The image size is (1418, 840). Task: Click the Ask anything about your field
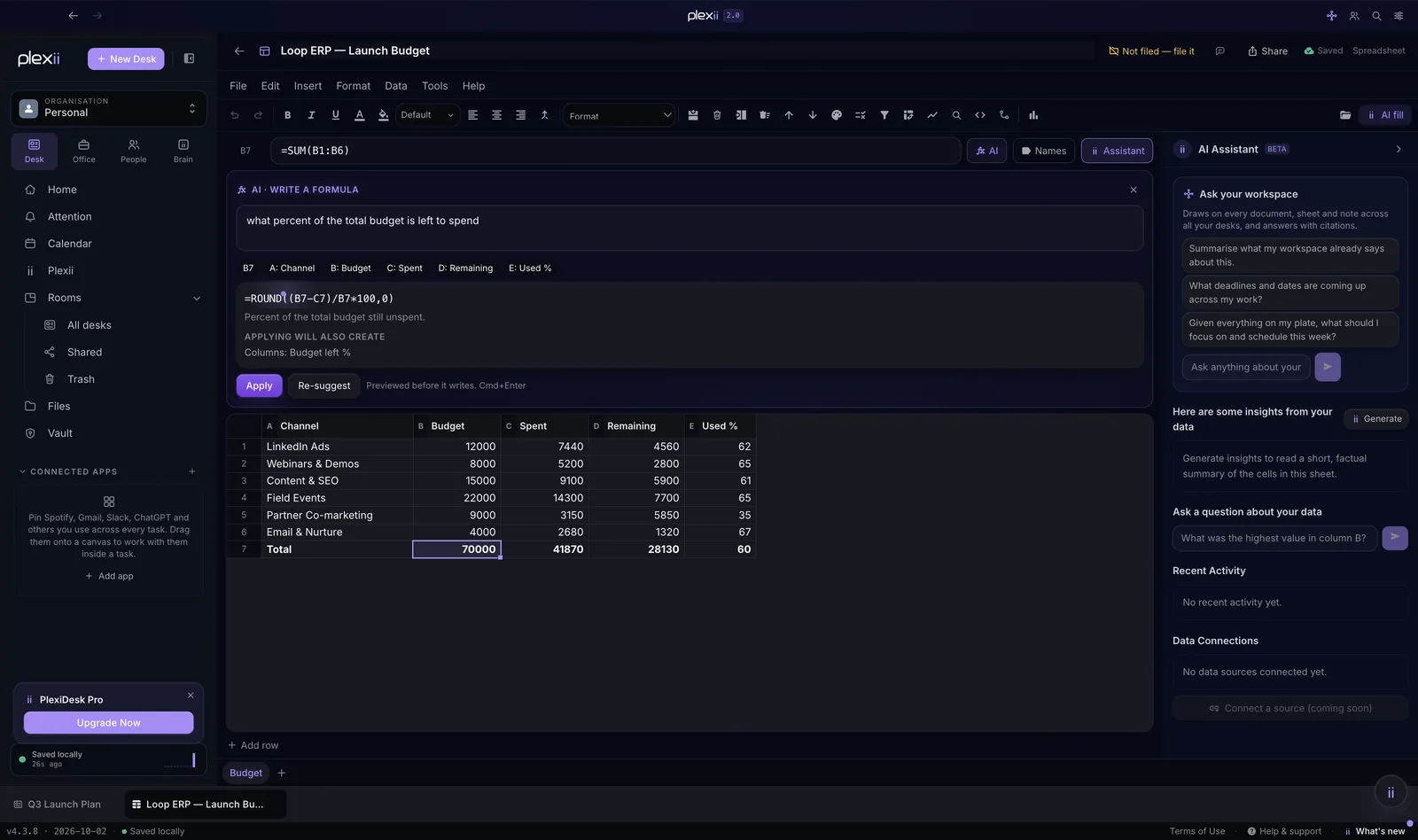pyautogui.click(x=1245, y=367)
